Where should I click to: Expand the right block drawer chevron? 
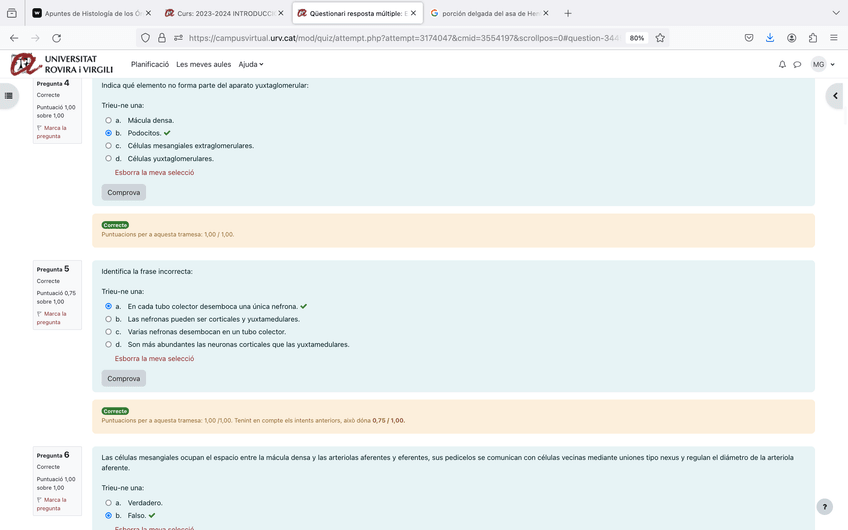pos(836,96)
